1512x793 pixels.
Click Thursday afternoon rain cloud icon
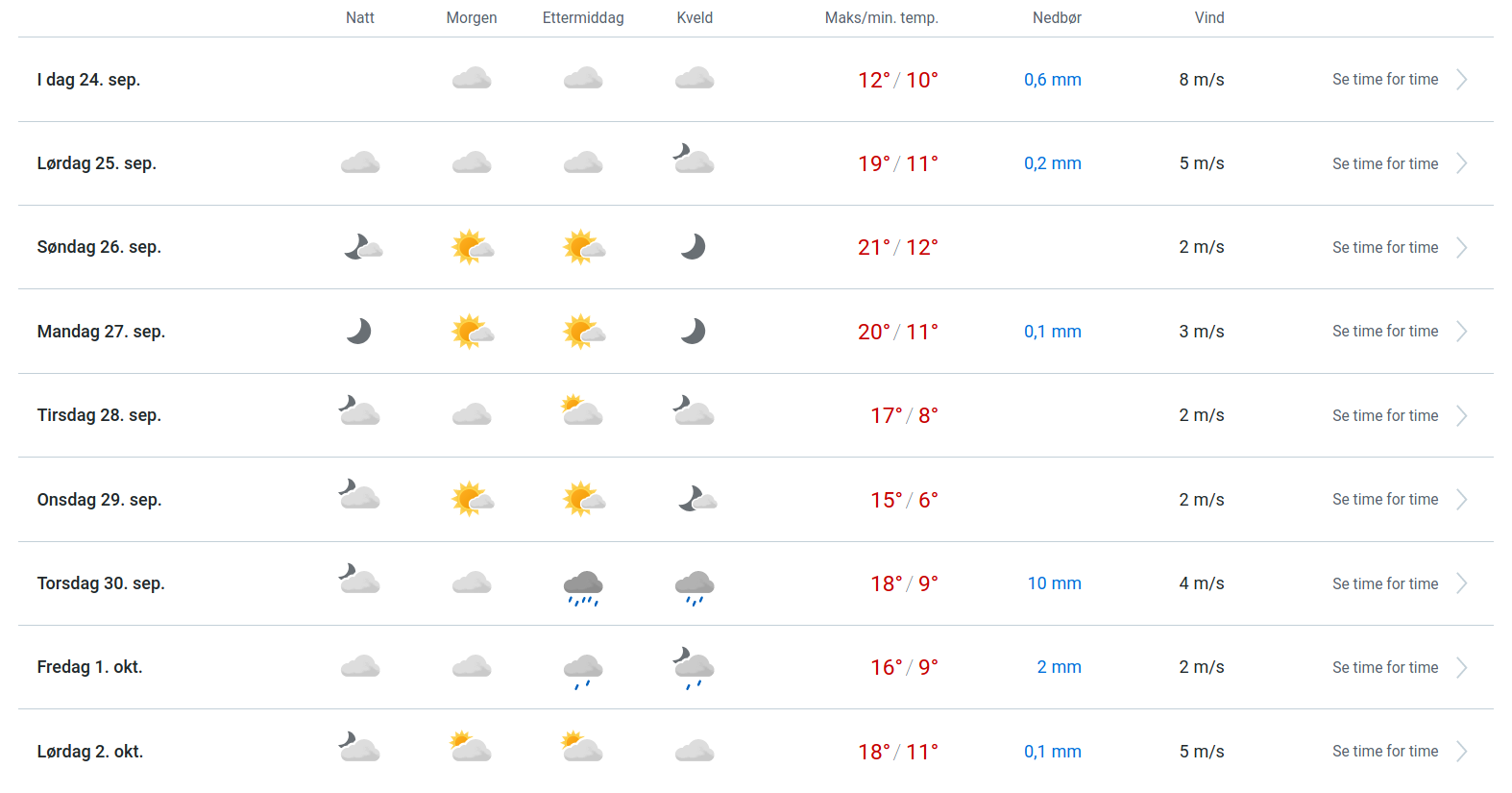[x=583, y=585]
